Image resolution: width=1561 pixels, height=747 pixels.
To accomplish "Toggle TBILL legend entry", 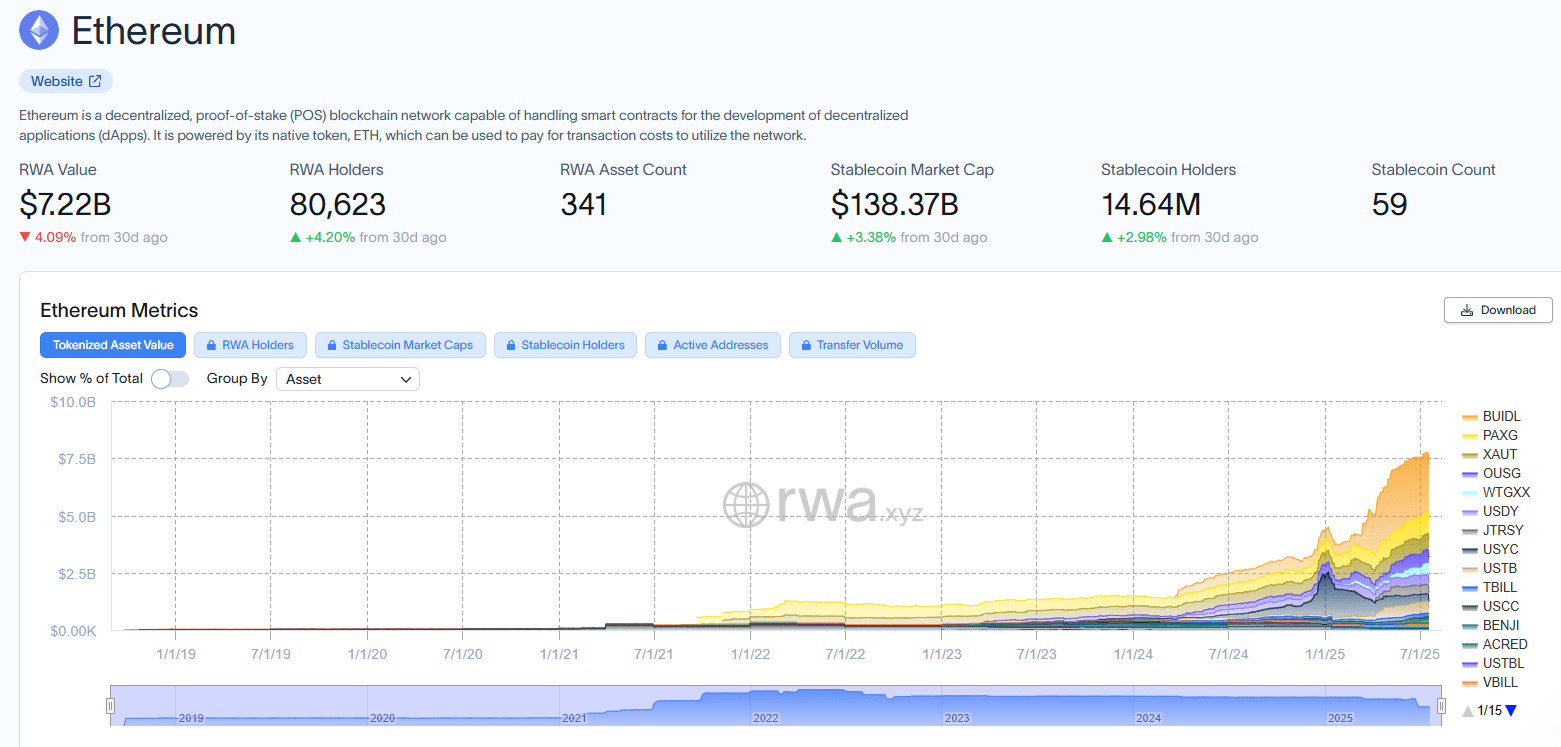I will (x=1490, y=587).
